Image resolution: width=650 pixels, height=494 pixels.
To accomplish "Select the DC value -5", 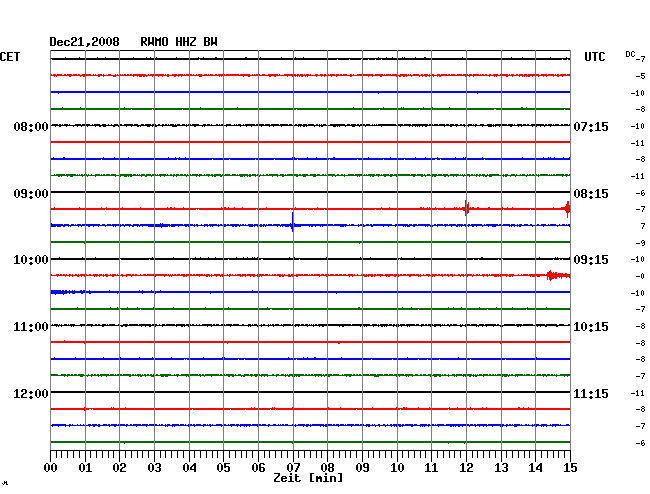I will pos(640,76).
